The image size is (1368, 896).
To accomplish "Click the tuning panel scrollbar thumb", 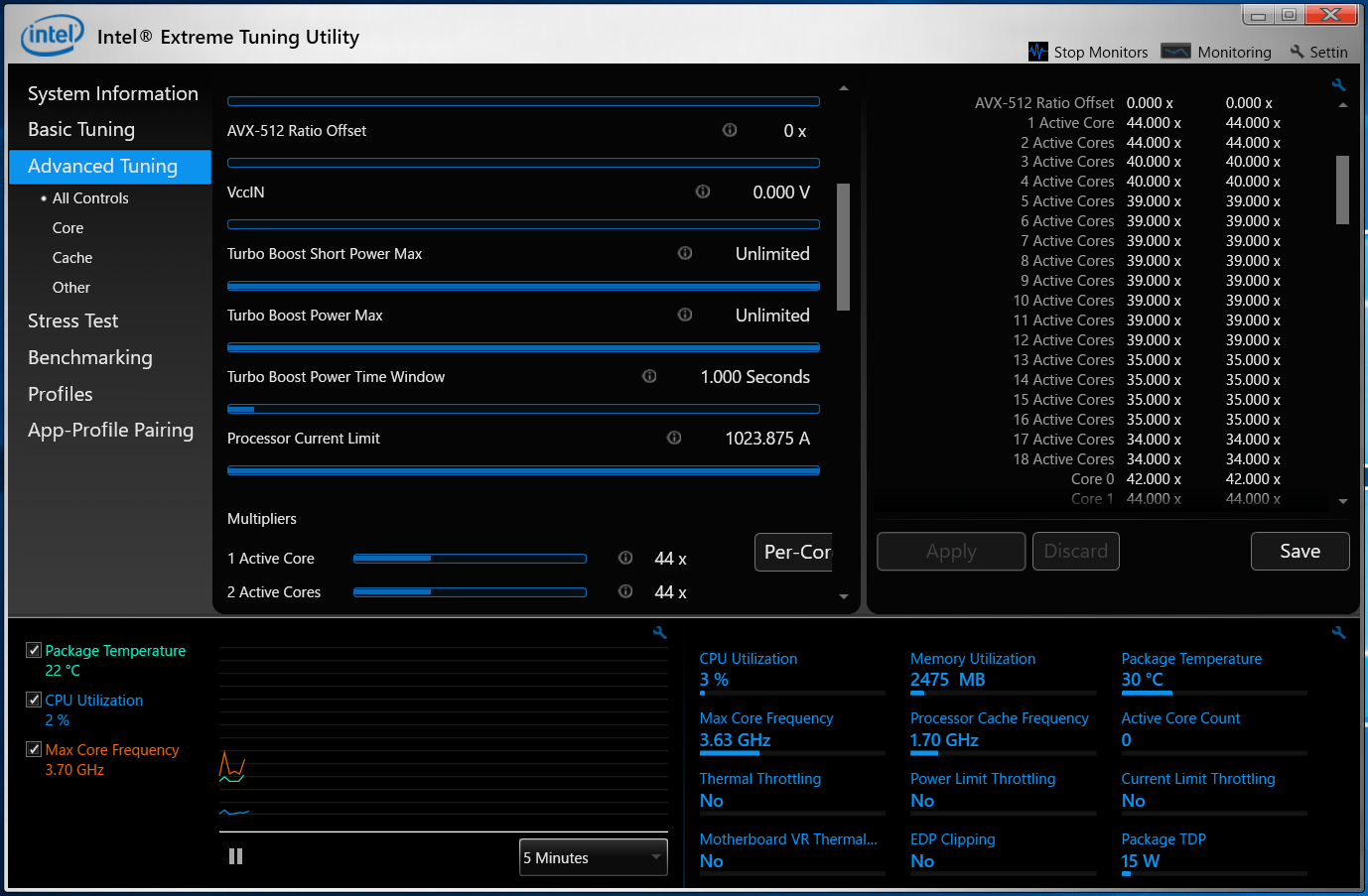I will pyautogui.click(x=844, y=247).
